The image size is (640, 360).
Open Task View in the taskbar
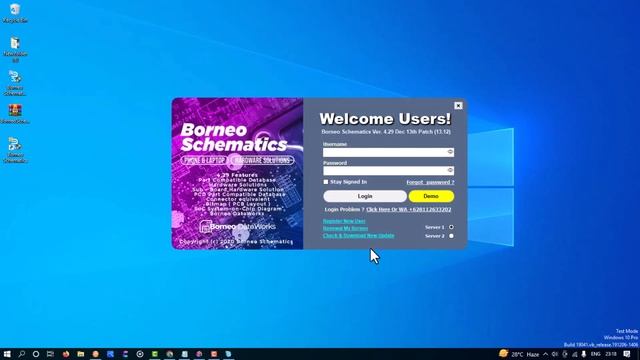point(50,354)
